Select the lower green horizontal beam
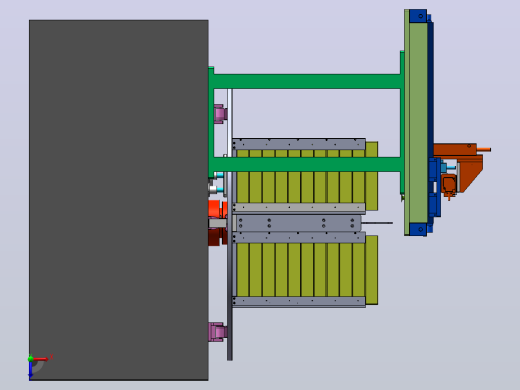This screenshot has height=390, width=520. 307,164
